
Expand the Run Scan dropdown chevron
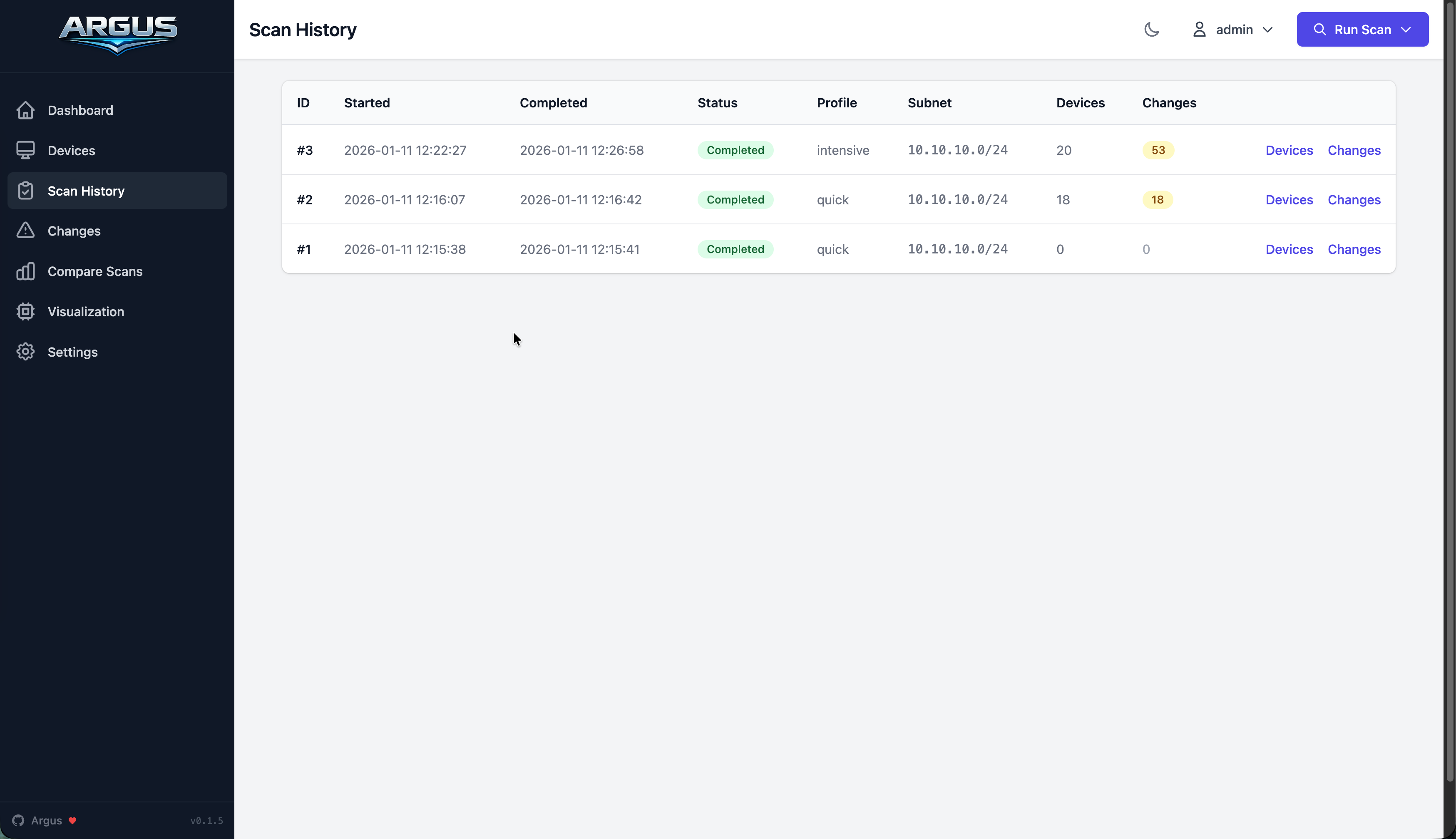point(1406,30)
